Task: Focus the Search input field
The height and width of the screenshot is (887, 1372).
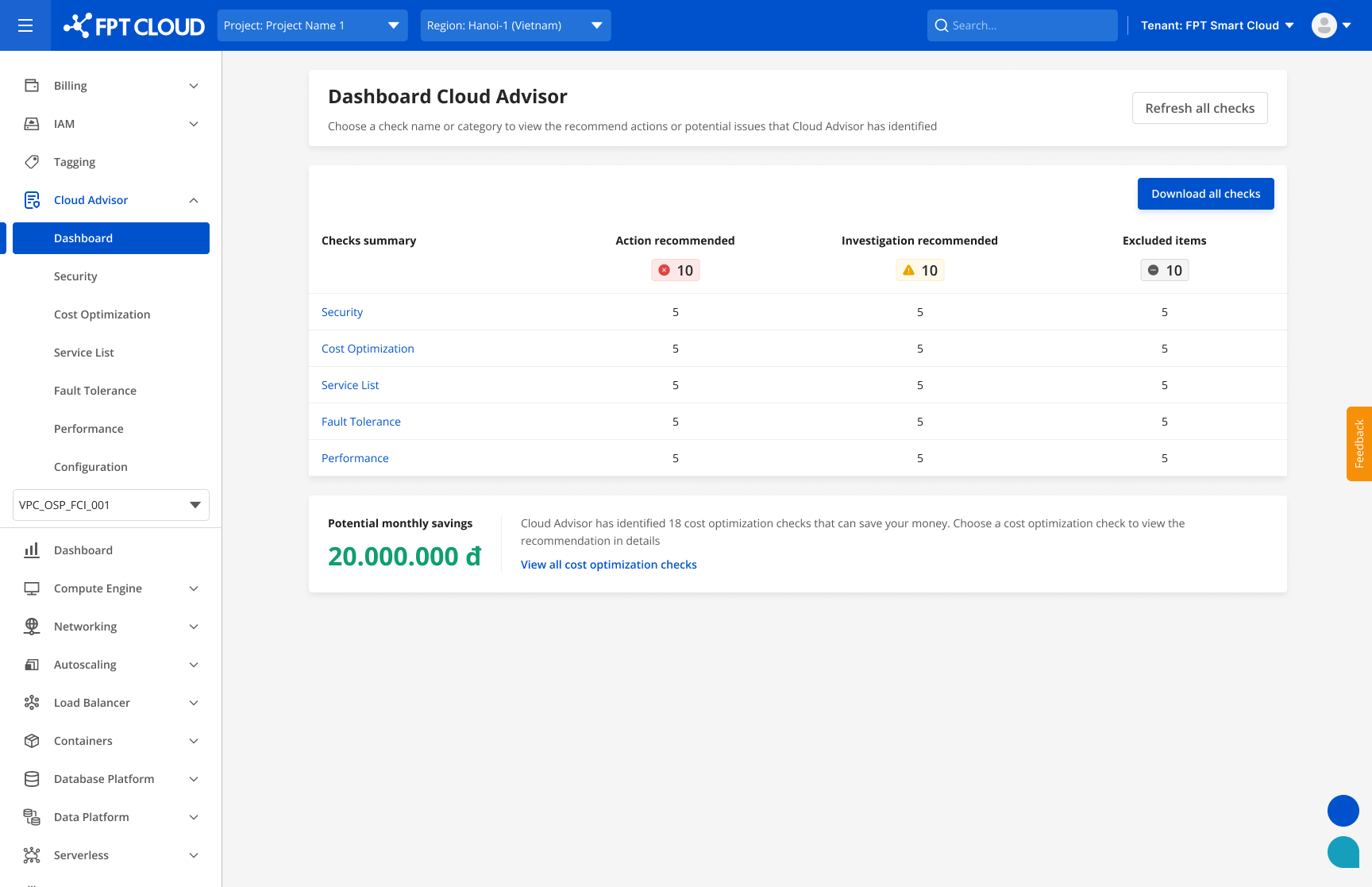Action: pyautogui.click(x=1023, y=25)
